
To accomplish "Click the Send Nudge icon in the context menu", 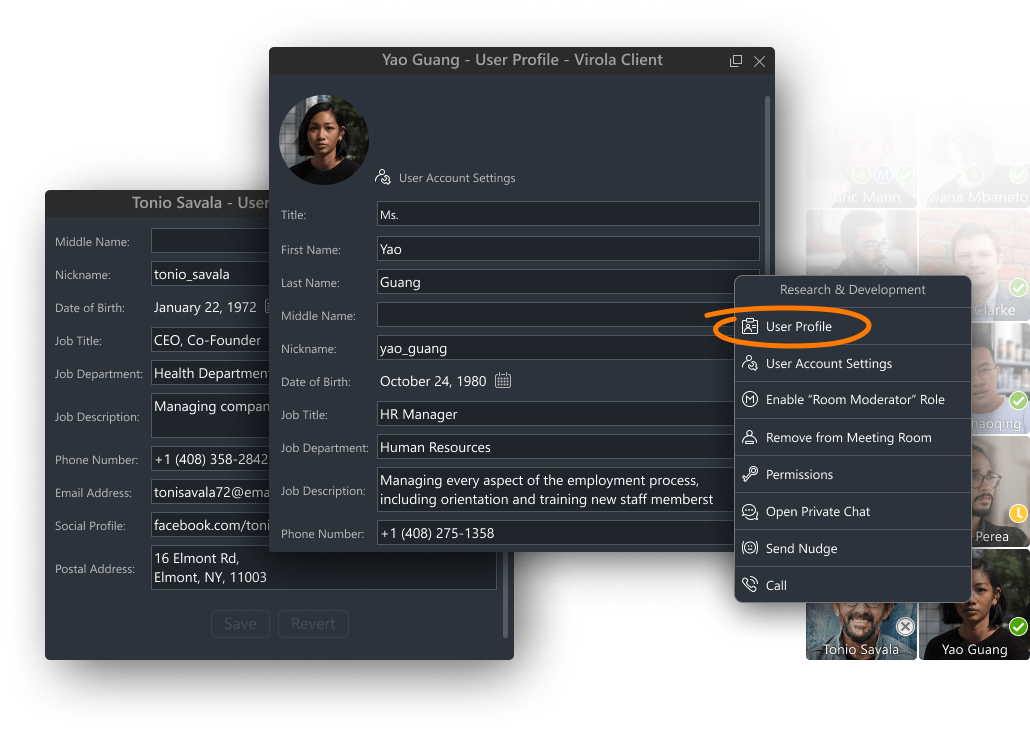I will (x=748, y=548).
